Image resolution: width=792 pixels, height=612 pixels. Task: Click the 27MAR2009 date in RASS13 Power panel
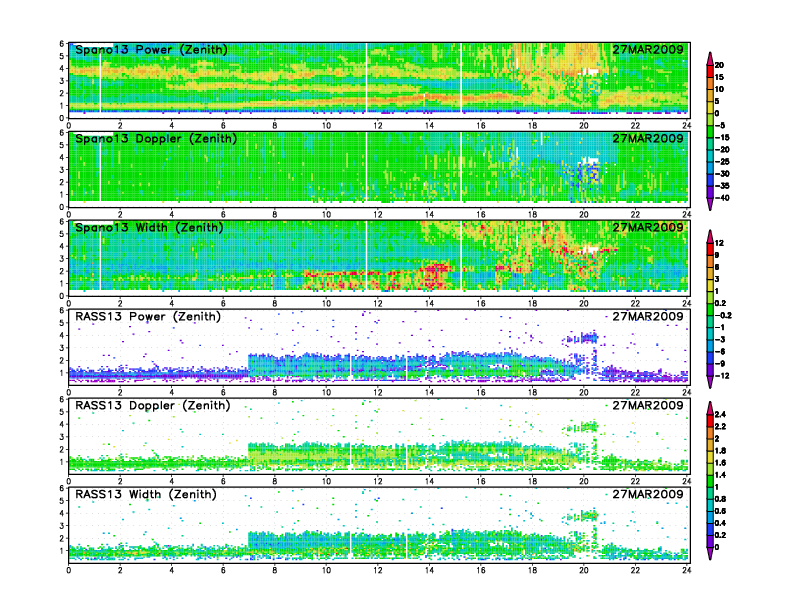(648, 316)
